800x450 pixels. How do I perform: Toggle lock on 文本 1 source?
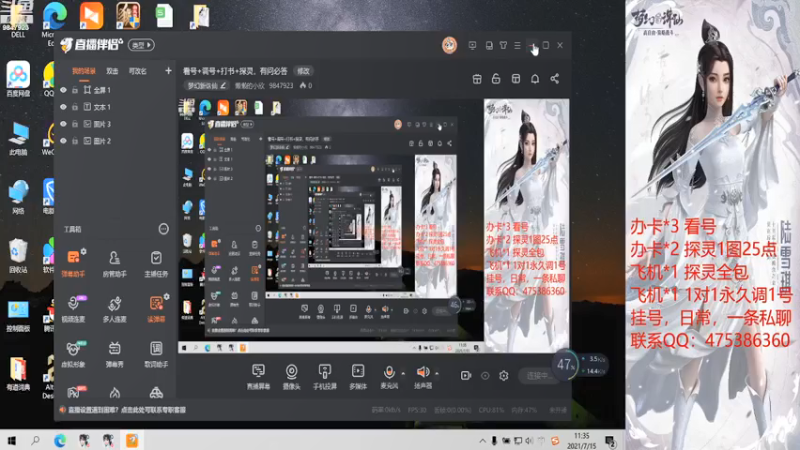pos(75,107)
